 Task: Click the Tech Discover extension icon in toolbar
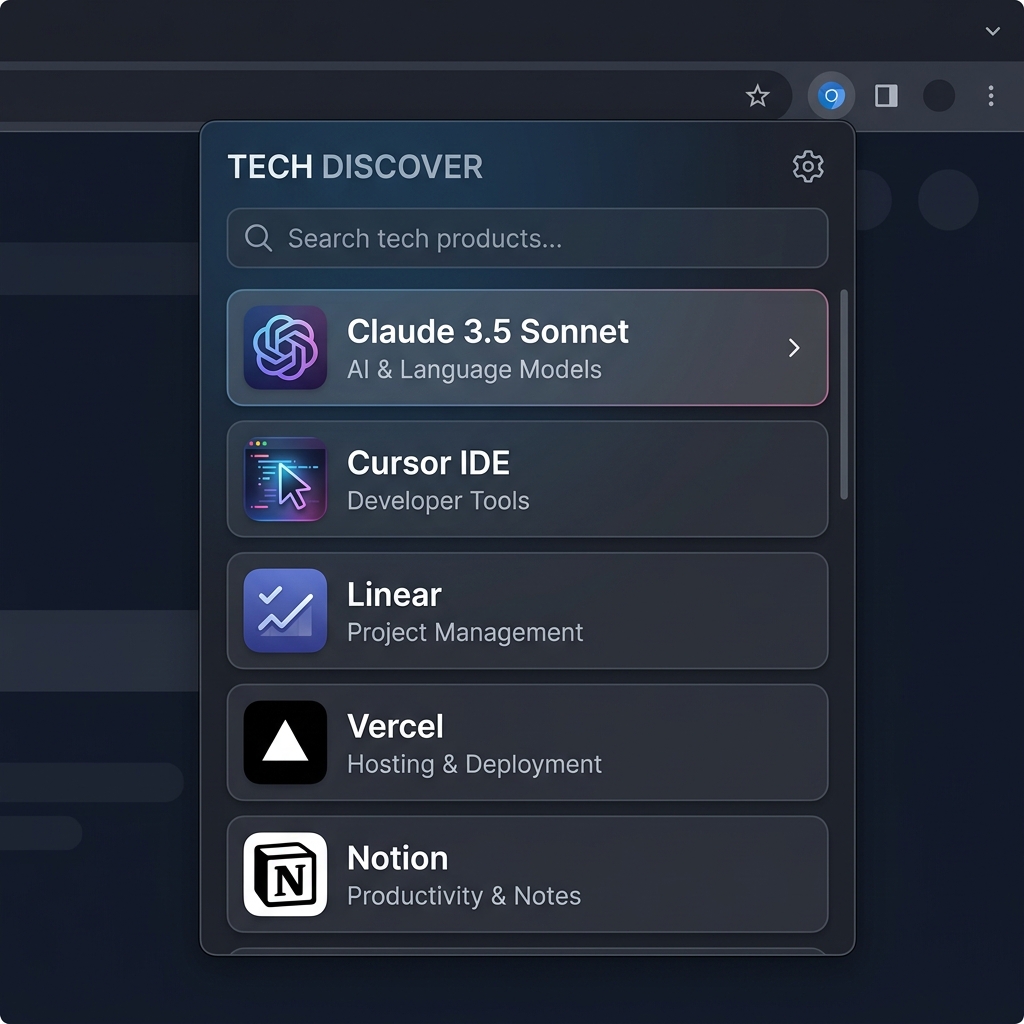(x=831, y=96)
